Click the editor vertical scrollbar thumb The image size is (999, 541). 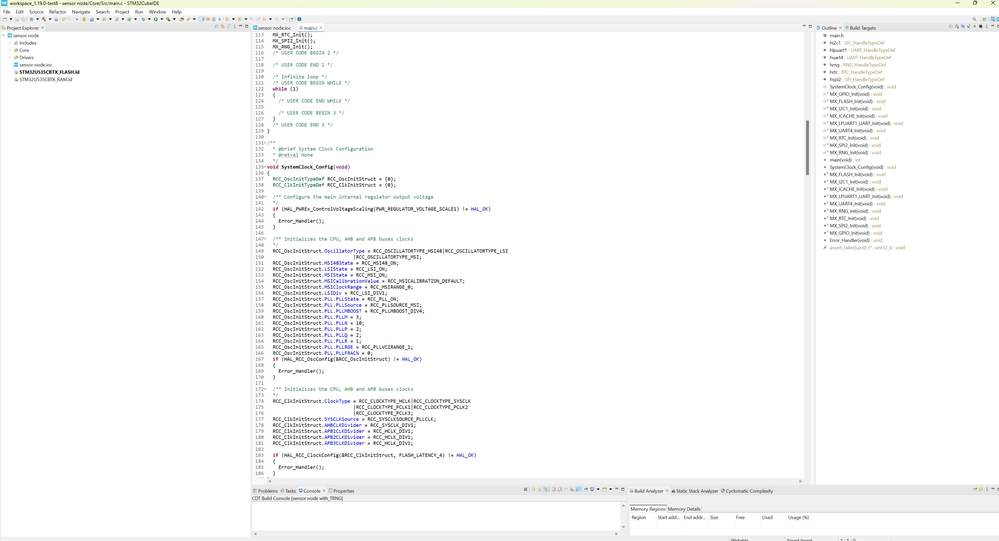click(x=807, y=147)
